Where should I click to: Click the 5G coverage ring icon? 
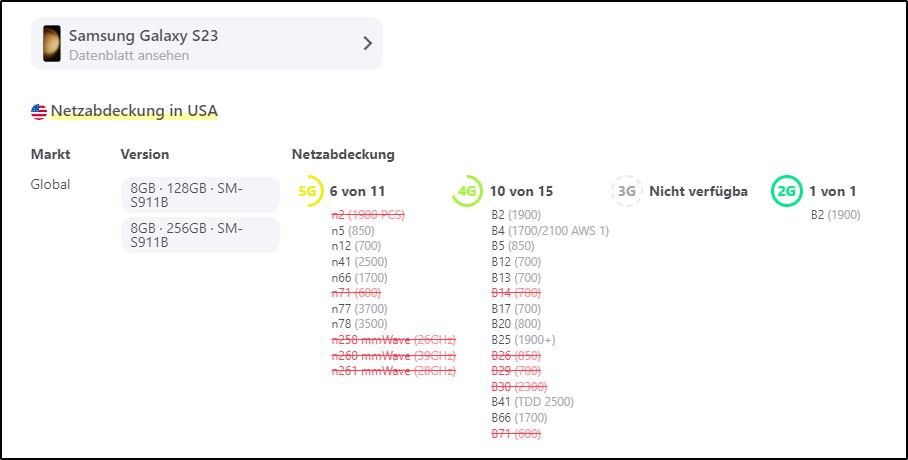coord(310,191)
